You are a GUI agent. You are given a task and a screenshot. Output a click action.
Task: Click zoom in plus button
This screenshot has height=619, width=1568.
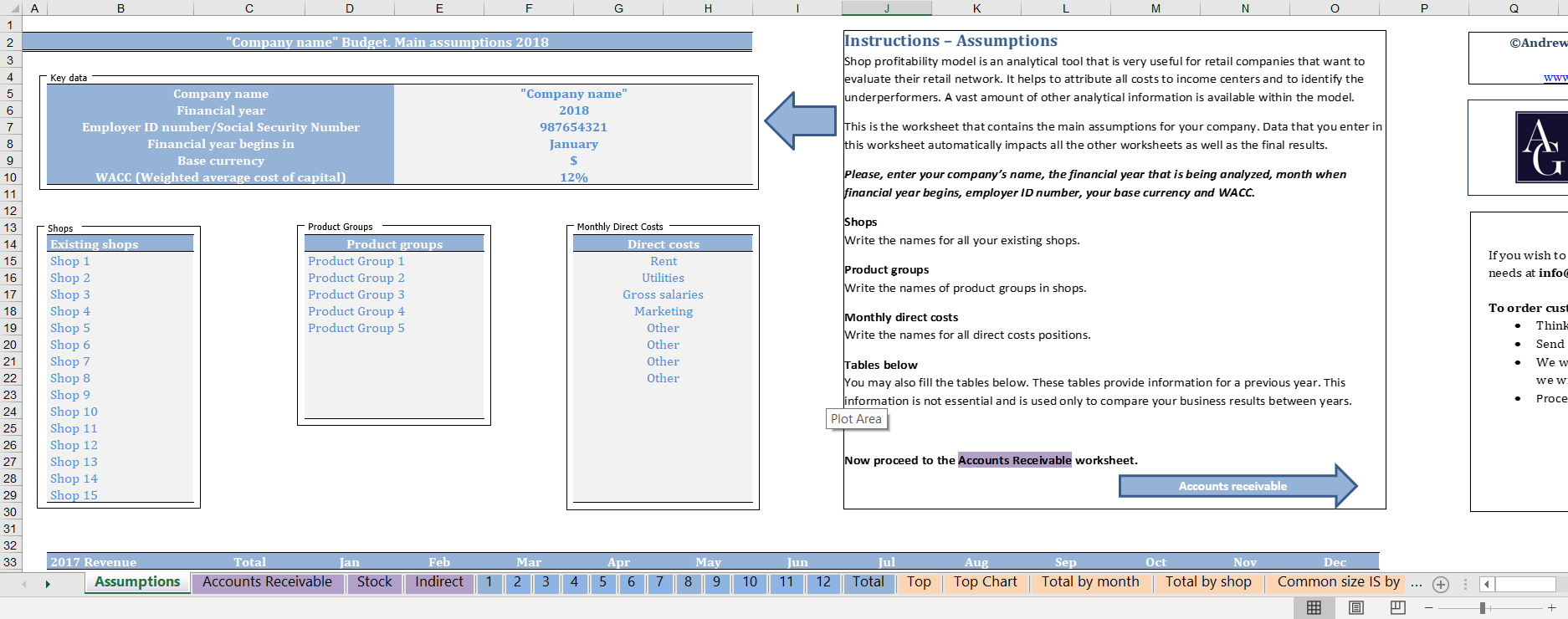coord(1551,608)
